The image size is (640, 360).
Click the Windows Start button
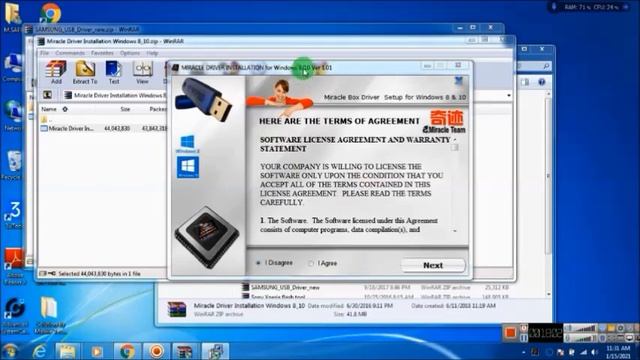(x=10, y=351)
